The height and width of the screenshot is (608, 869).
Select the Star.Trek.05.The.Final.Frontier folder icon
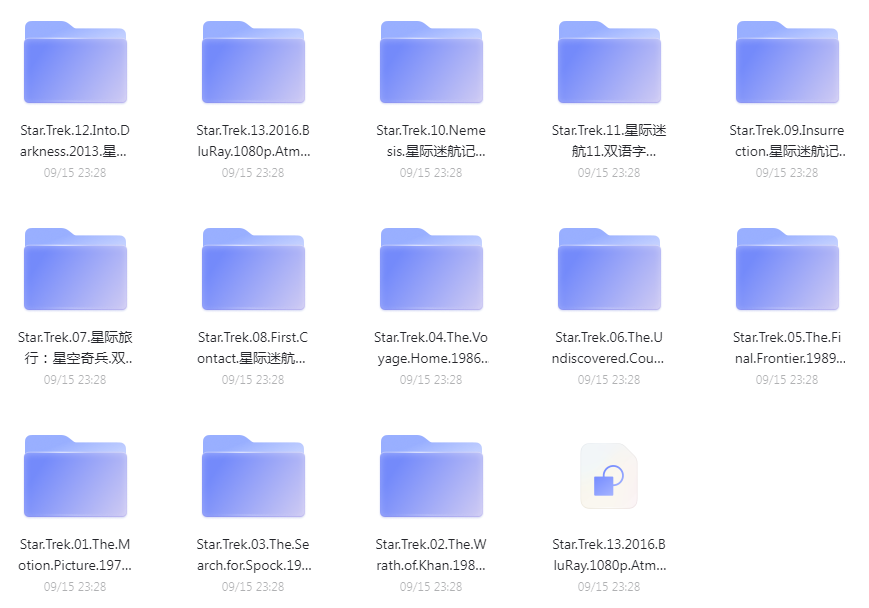[787, 269]
